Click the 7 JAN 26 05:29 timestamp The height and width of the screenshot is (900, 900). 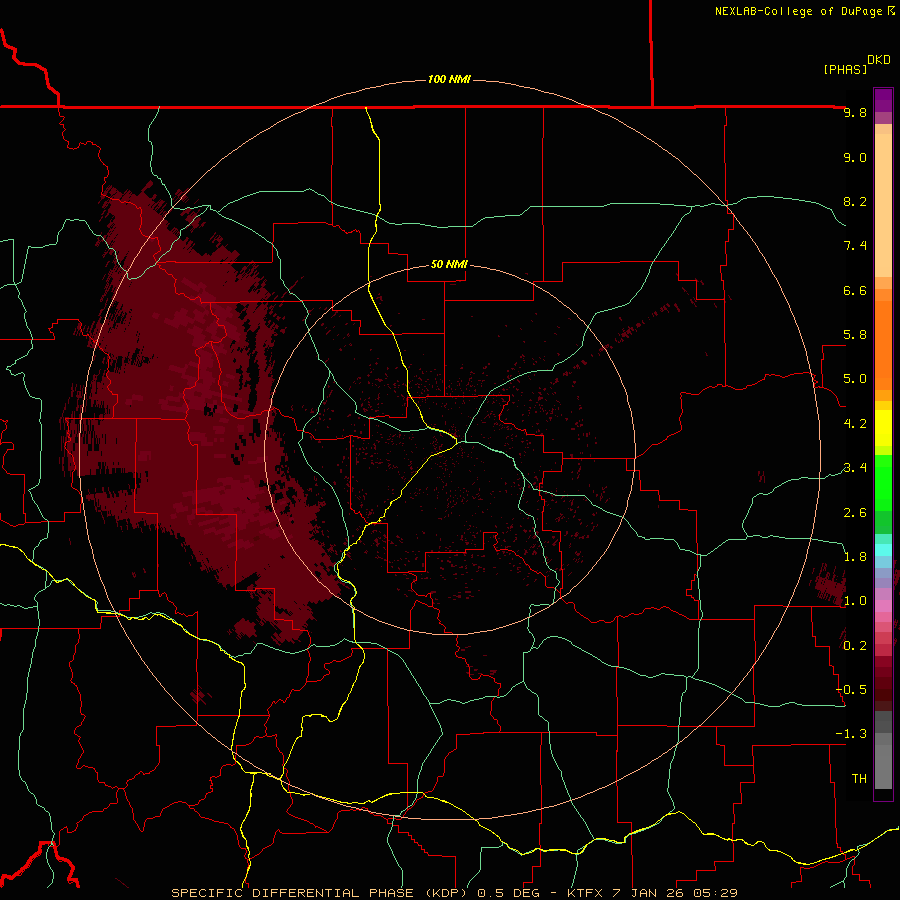point(676,893)
